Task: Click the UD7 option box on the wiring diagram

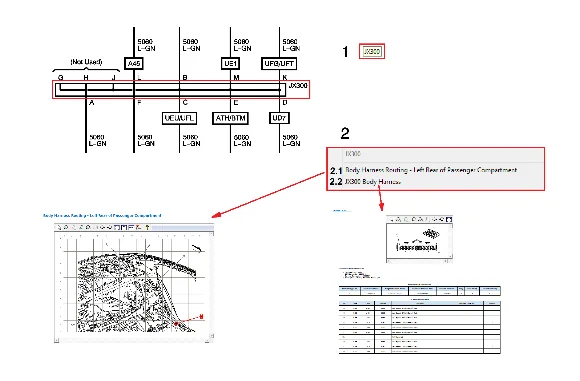Action: click(x=279, y=118)
